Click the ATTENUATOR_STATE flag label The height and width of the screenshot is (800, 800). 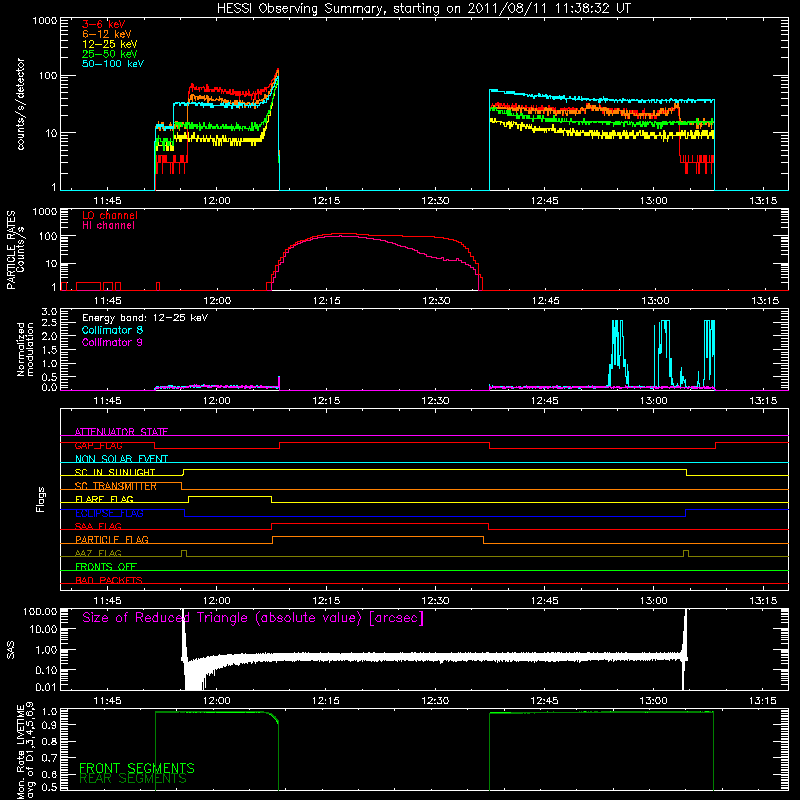click(x=121, y=432)
